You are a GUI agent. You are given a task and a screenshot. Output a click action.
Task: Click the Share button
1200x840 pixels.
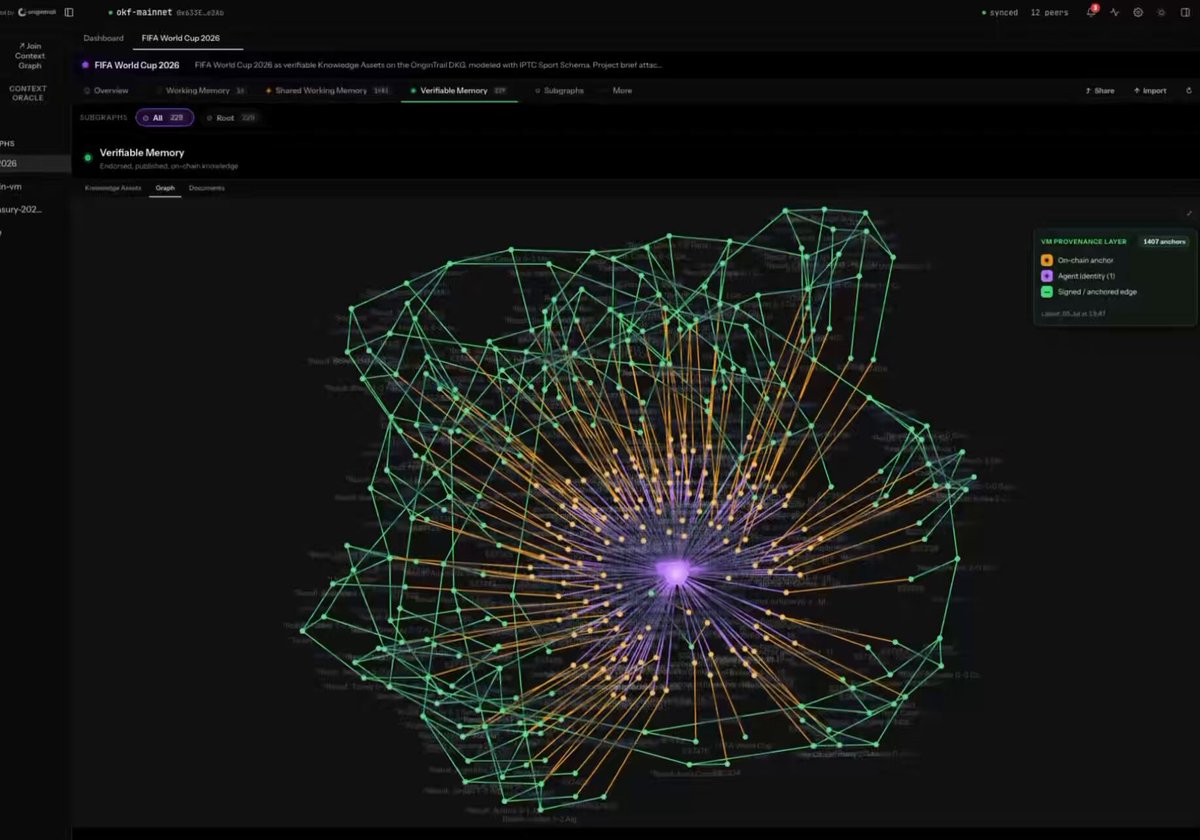click(x=1099, y=90)
